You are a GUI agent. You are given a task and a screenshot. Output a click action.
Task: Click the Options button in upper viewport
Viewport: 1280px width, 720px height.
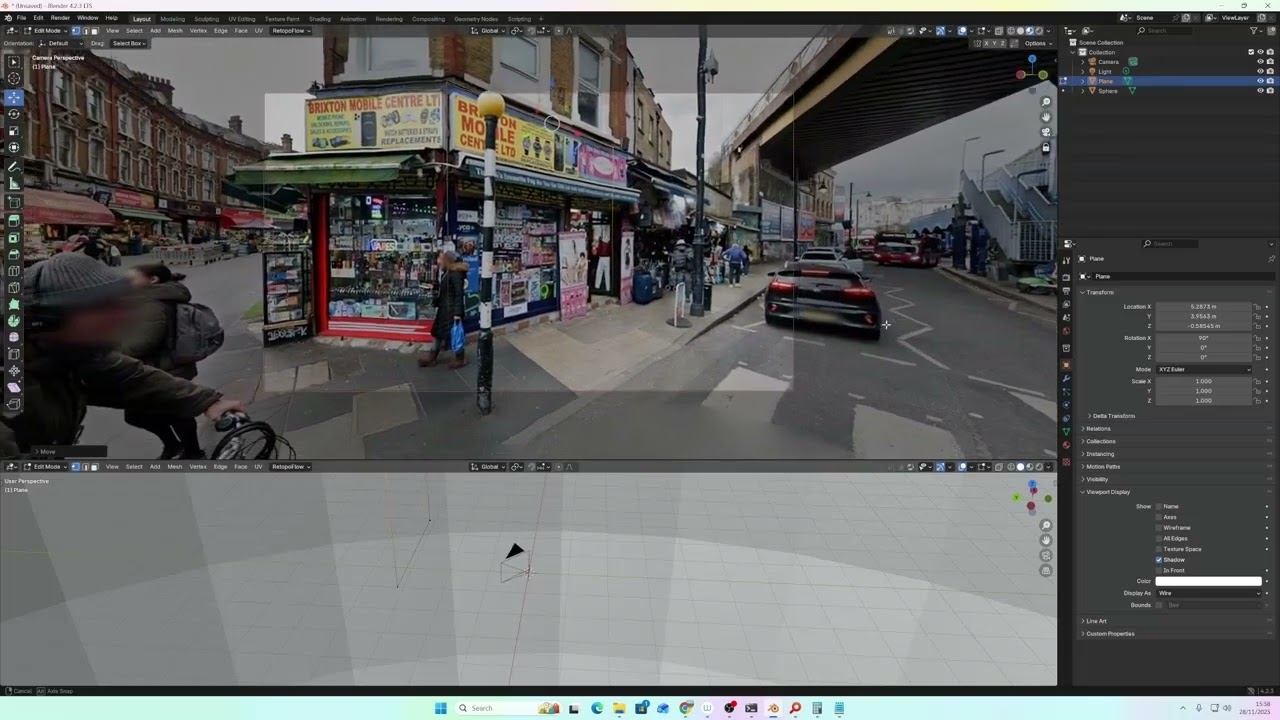(1037, 43)
